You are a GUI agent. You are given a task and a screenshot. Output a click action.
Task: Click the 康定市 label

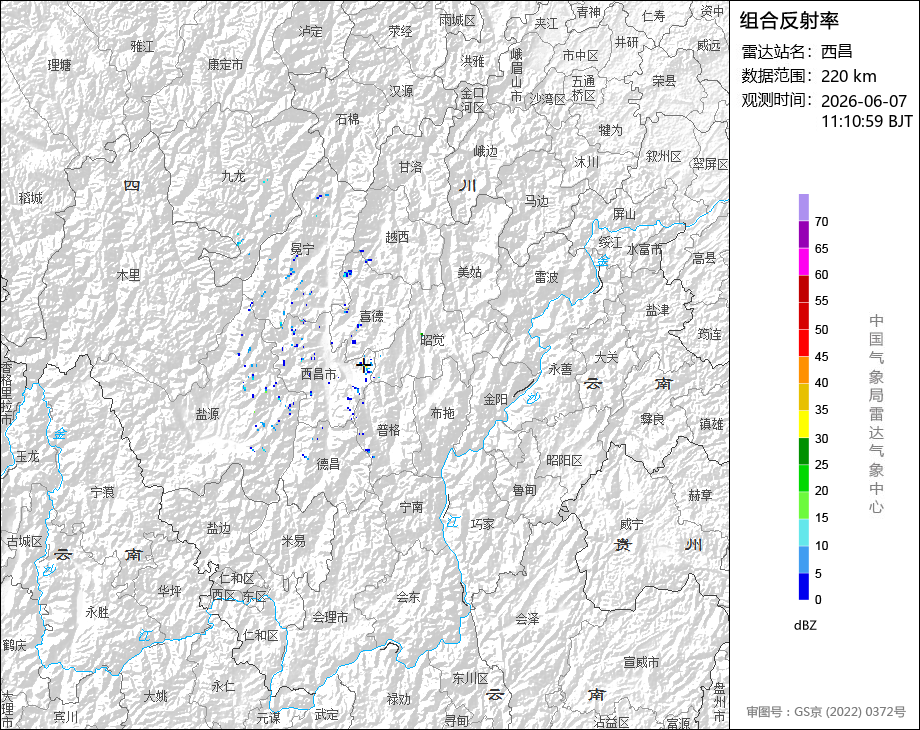point(225,65)
